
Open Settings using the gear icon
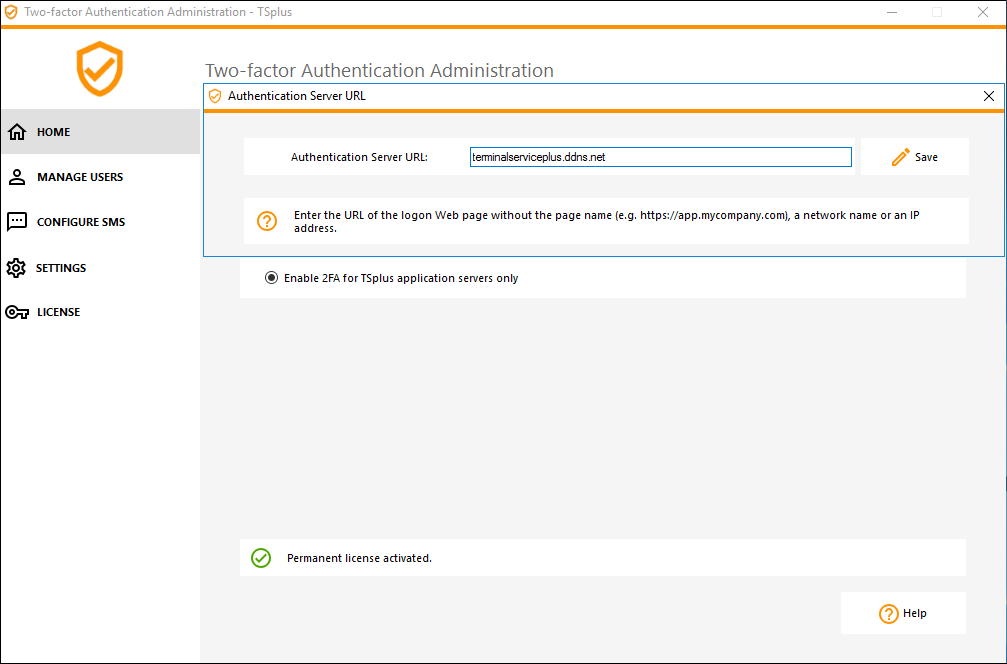[x=17, y=267]
